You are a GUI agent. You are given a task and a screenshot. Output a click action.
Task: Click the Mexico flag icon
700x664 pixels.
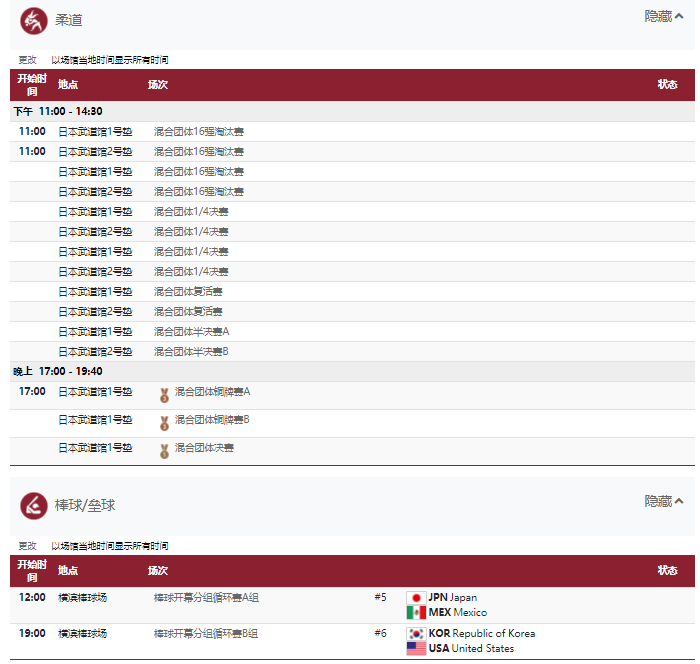[416, 613]
